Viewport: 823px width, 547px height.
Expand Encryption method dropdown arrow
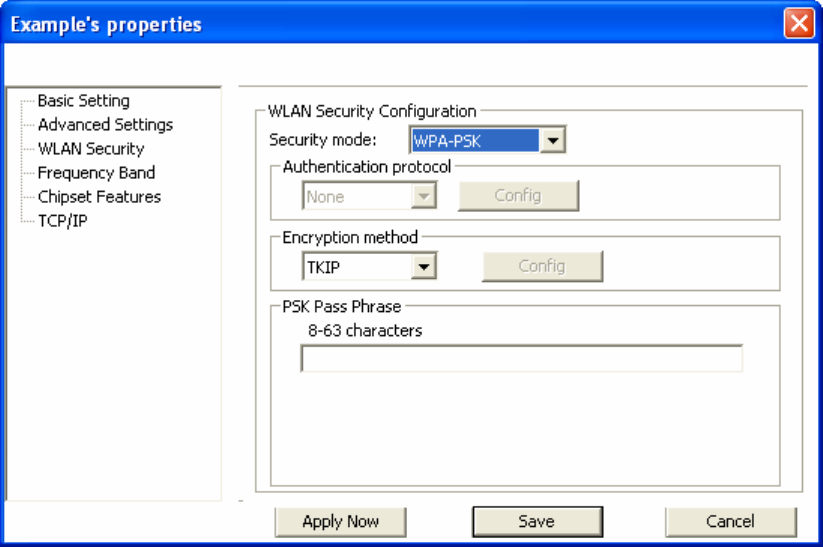point(424,267)
